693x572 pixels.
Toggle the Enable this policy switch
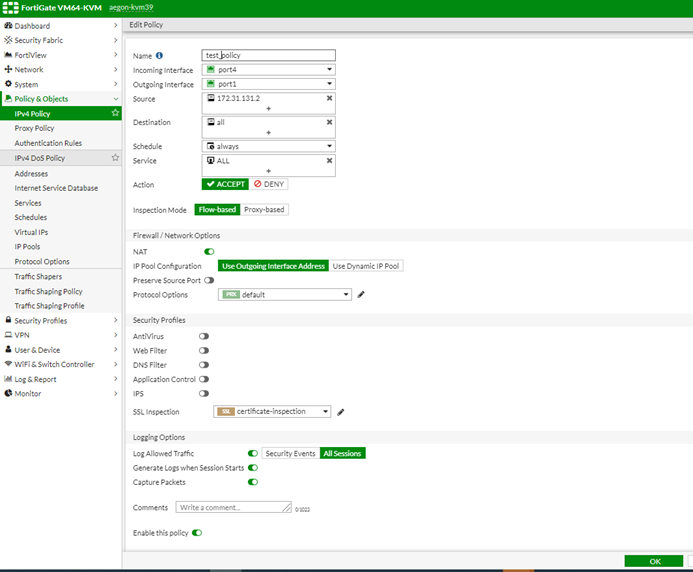click(197, 533)
